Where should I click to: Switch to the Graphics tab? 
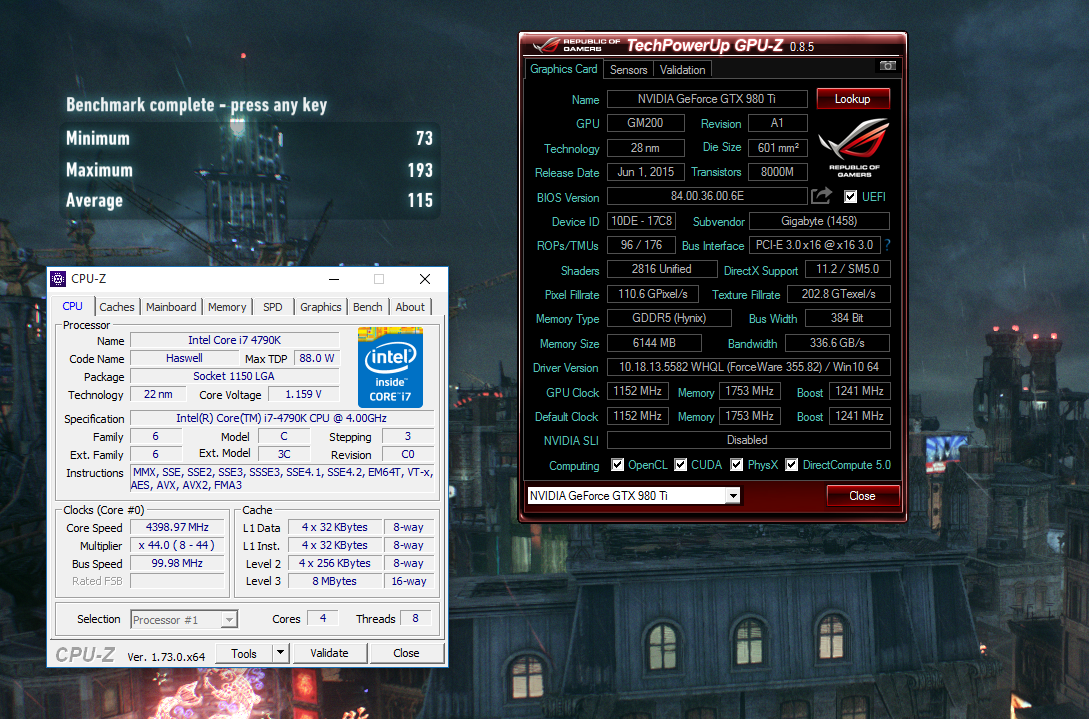coord(321,307)
